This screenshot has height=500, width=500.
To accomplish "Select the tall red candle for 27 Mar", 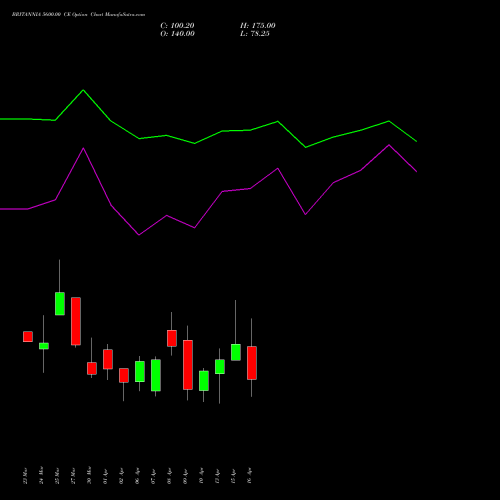I will [x=76, y=321].
